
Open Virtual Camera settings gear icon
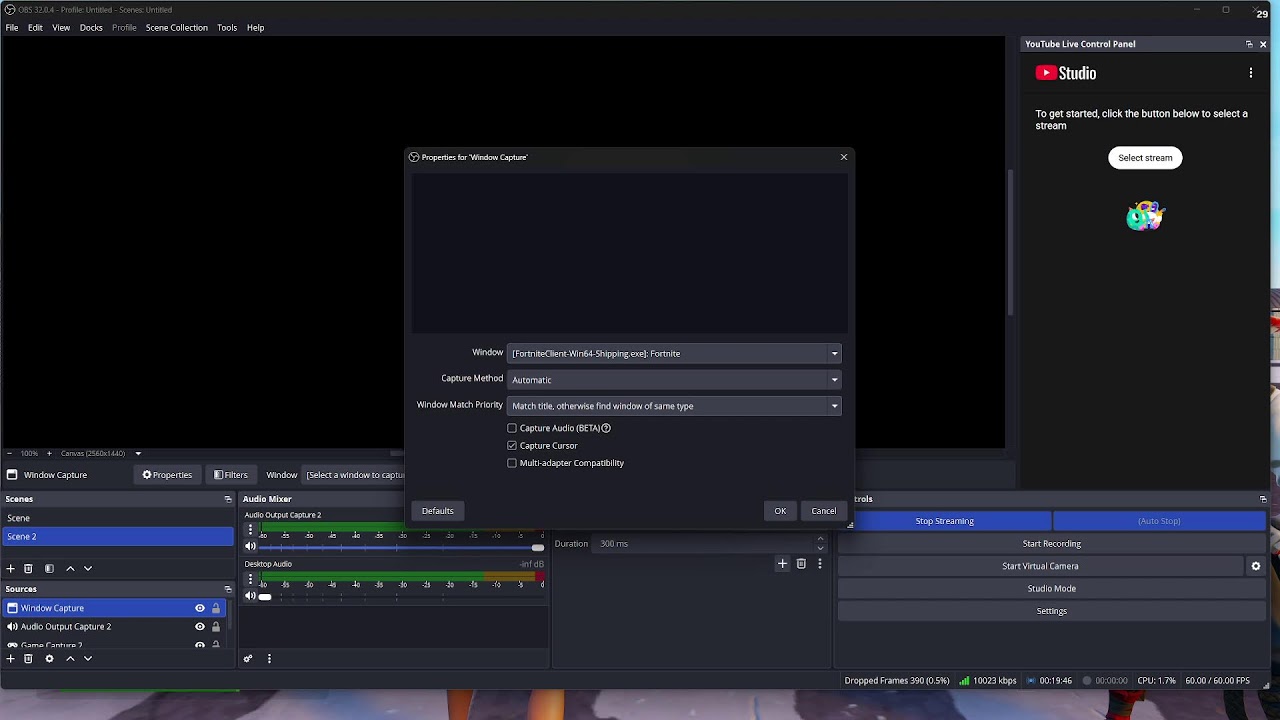pyautogui.click(x=1256, y=566)
